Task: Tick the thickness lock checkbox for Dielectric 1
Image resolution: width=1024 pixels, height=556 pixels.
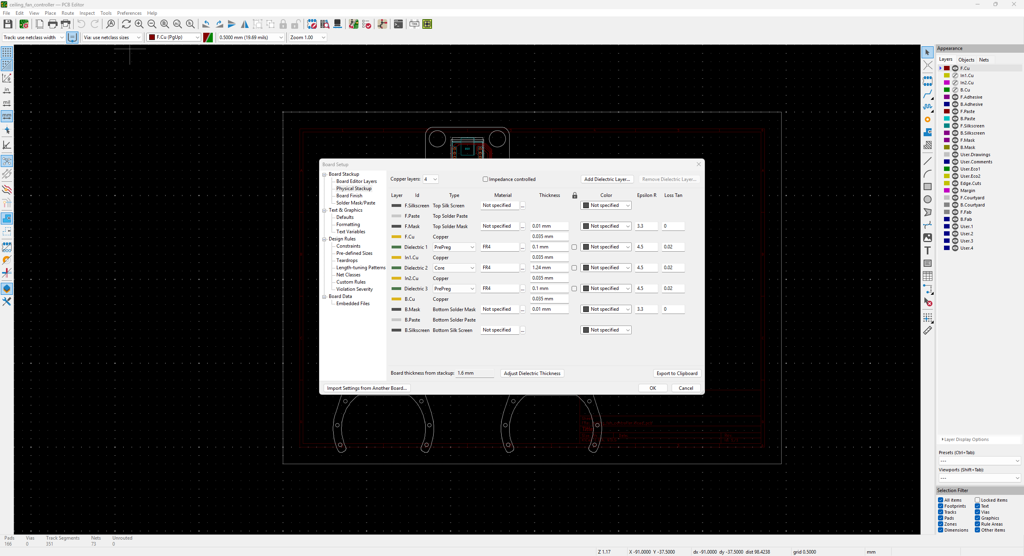Action: click(x=574, y=247)
